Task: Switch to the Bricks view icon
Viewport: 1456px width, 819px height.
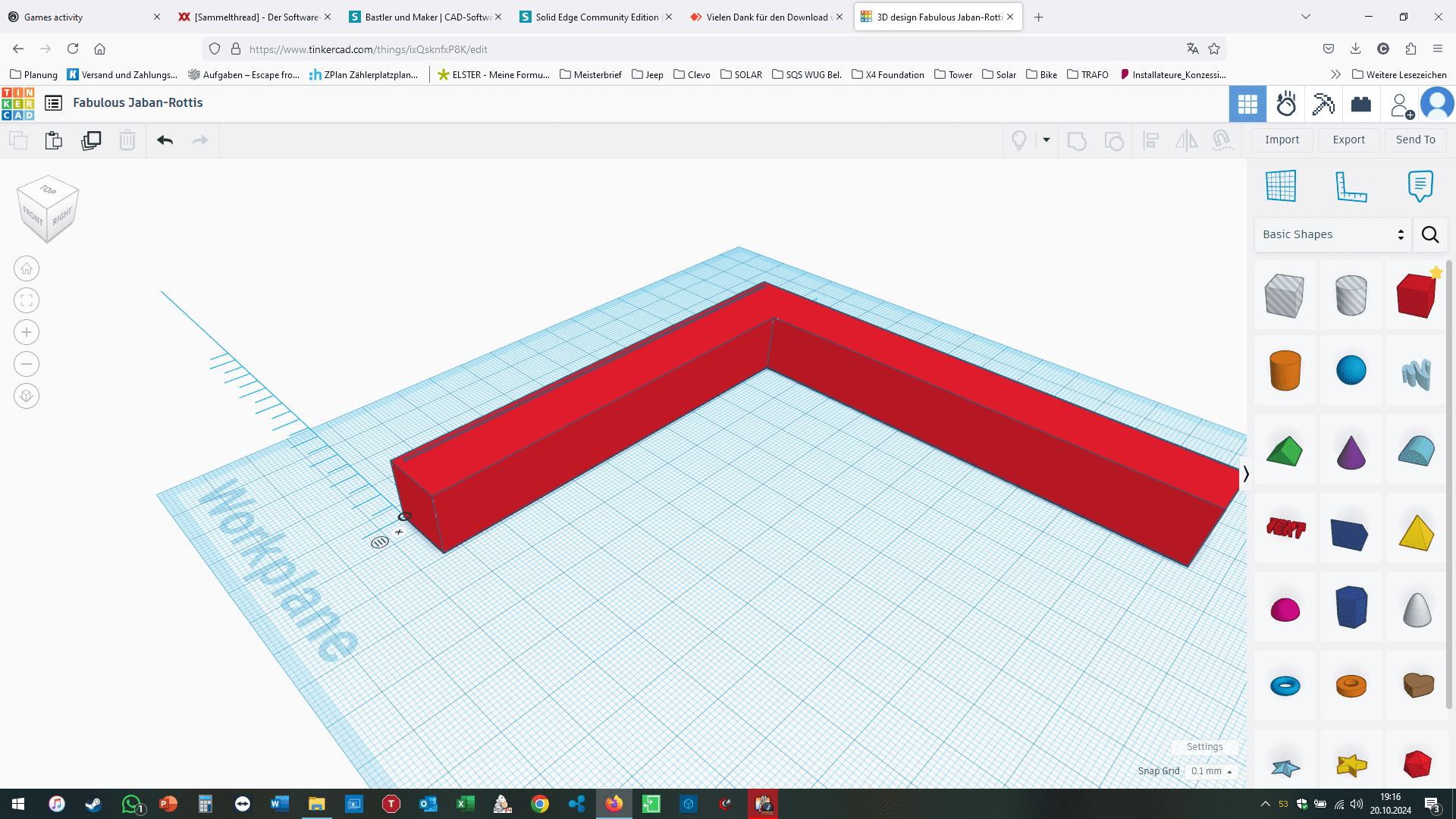Action: (x=1360, y=104)
